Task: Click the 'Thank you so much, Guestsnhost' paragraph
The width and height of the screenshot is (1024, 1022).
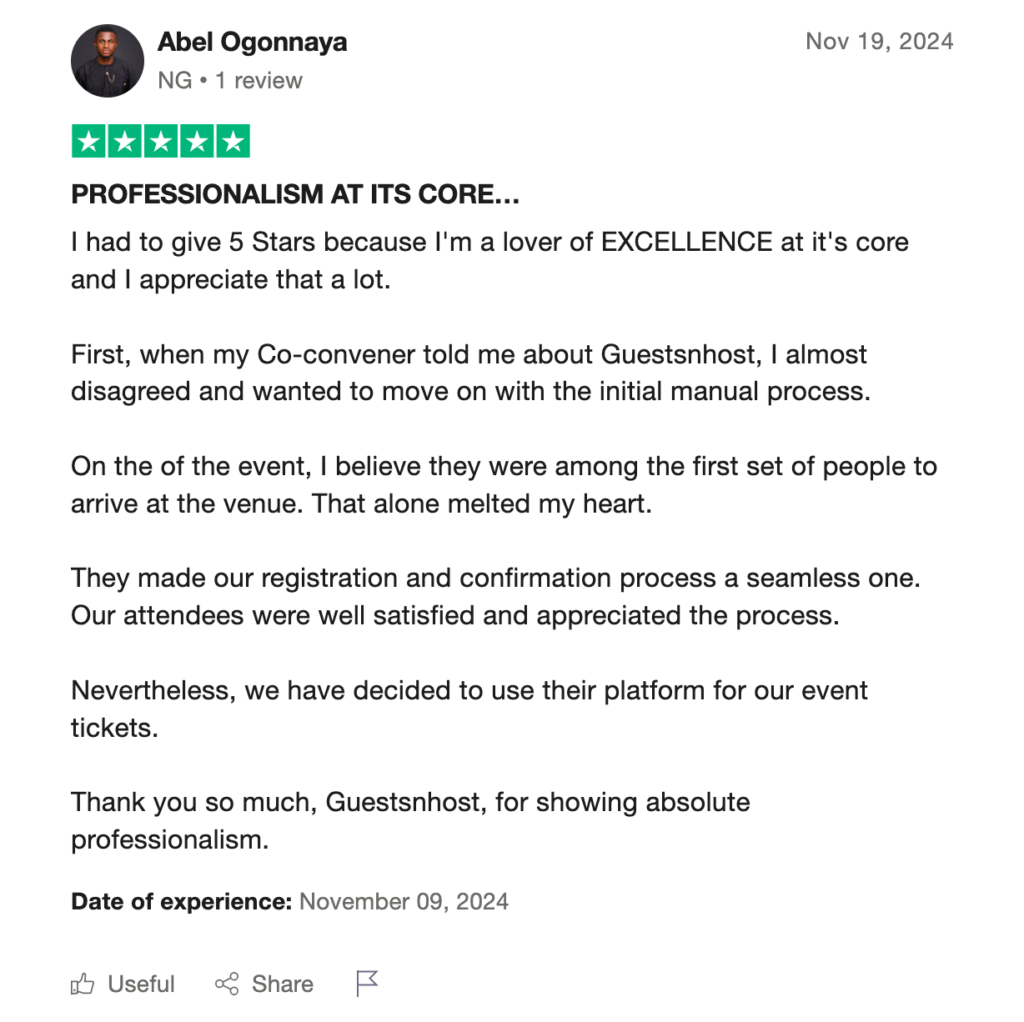Action: (410, 821)
